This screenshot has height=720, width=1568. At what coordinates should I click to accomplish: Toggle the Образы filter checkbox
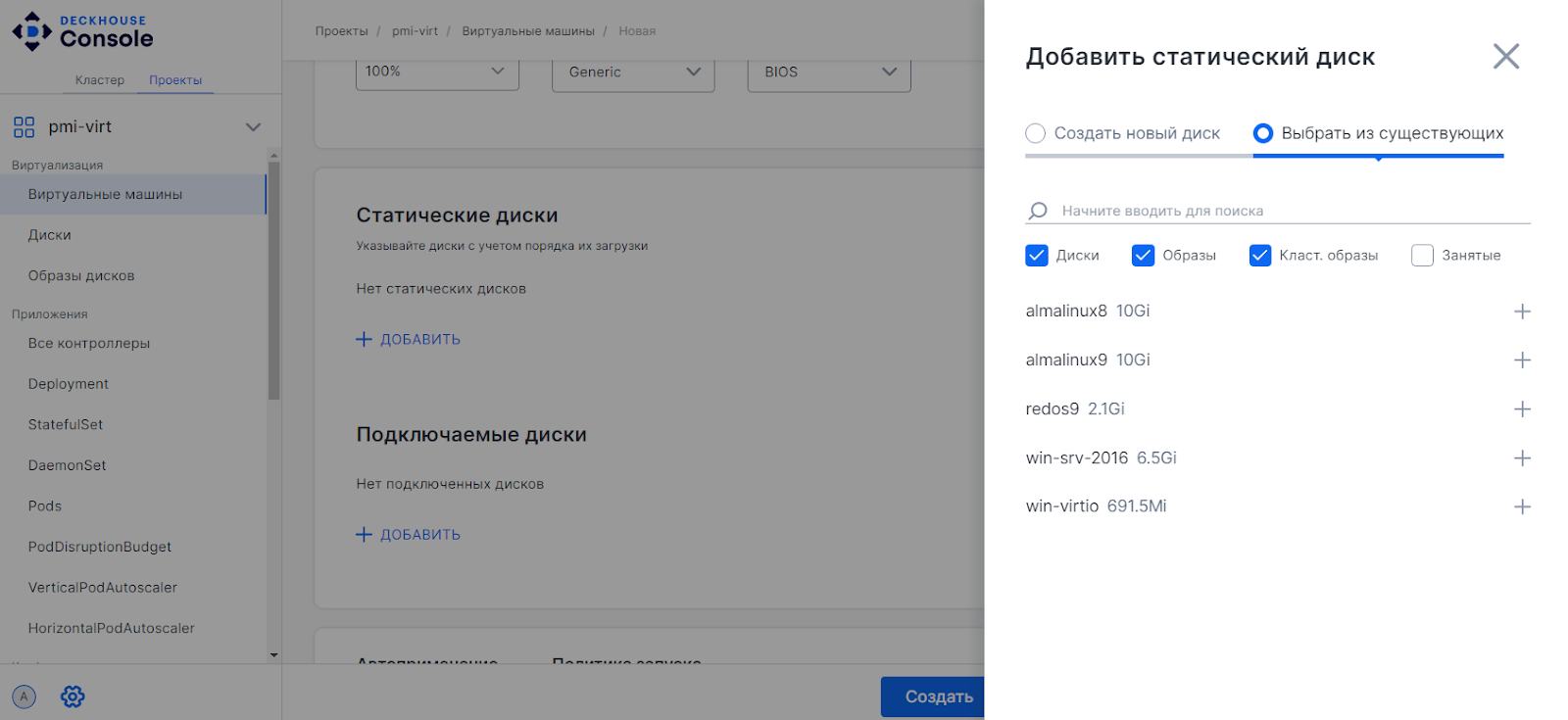[x=1143, y=256]
